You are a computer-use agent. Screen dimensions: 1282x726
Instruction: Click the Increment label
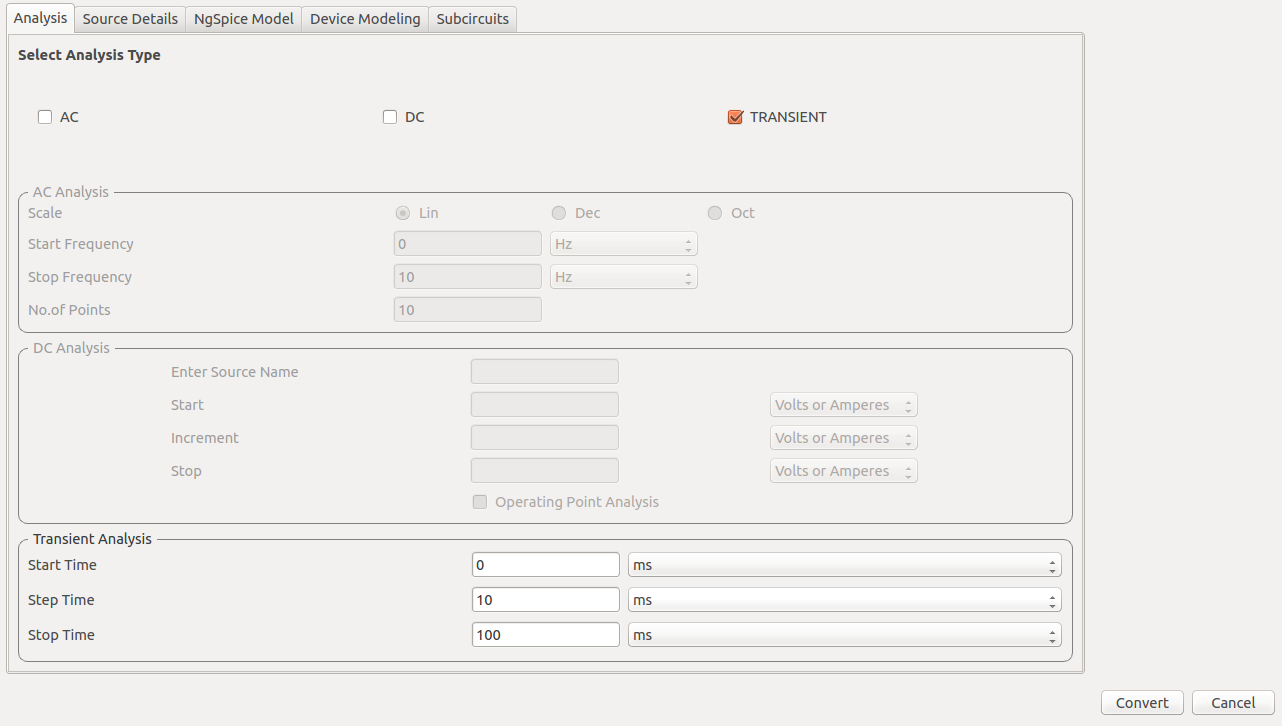click(205, 438)
